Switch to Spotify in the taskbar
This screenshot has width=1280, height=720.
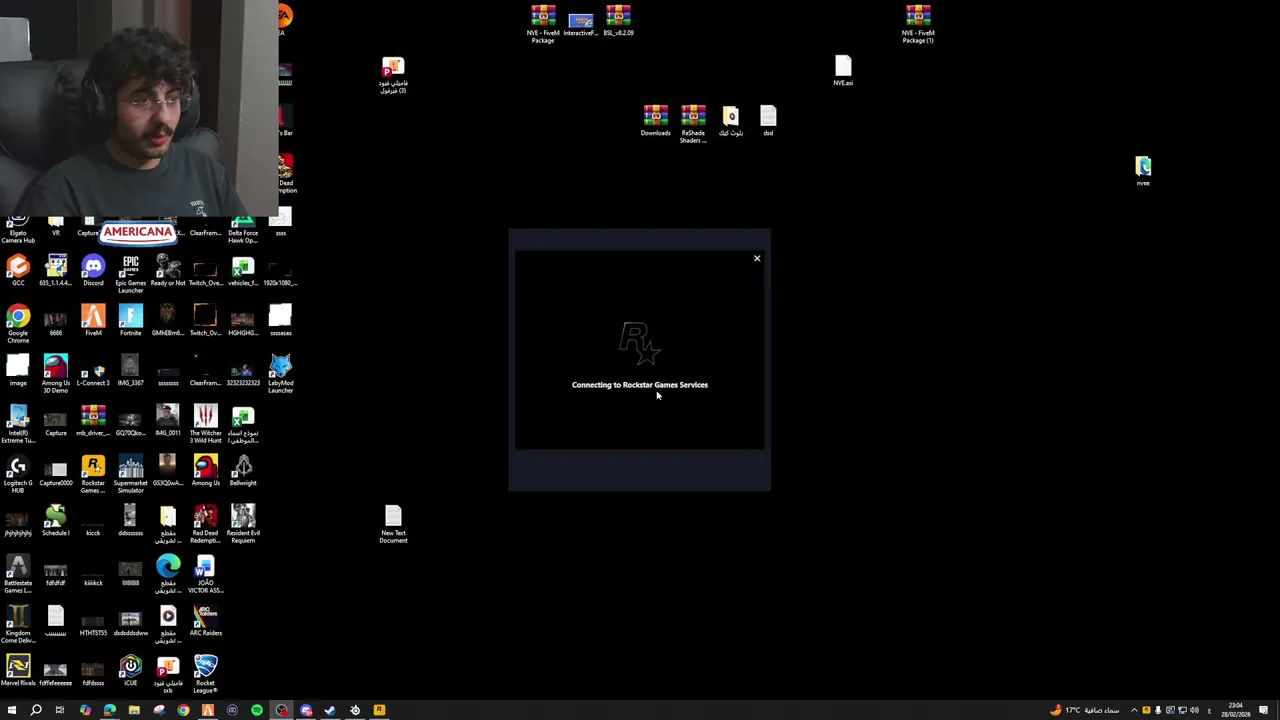pos(257,710)
